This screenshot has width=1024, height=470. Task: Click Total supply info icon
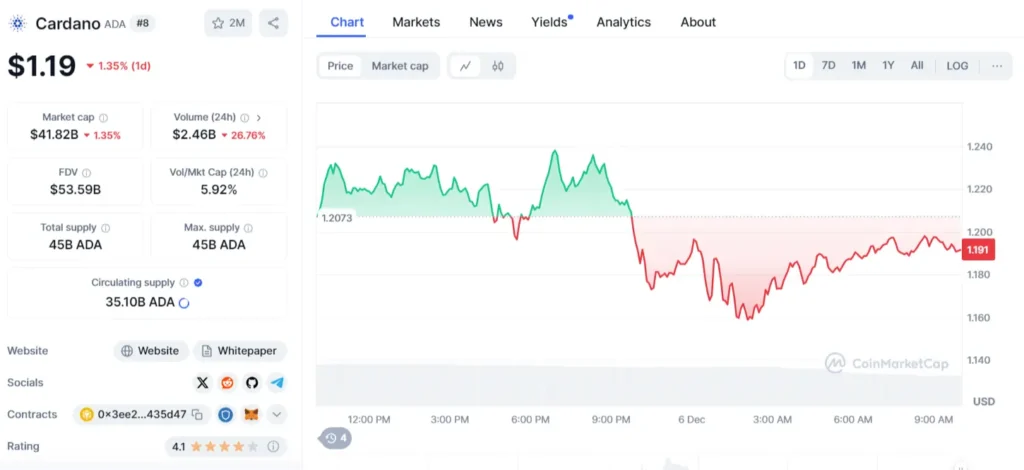click(x=106, y=228)
